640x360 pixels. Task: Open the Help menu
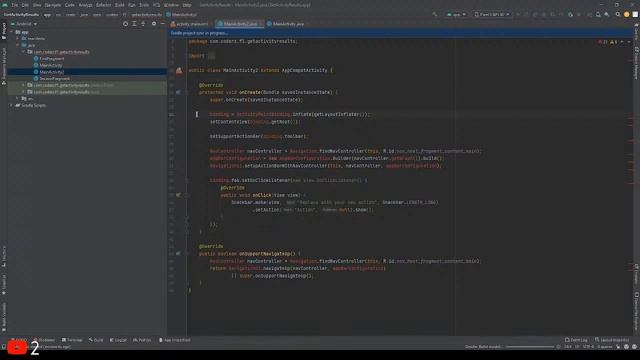point(187,5)
